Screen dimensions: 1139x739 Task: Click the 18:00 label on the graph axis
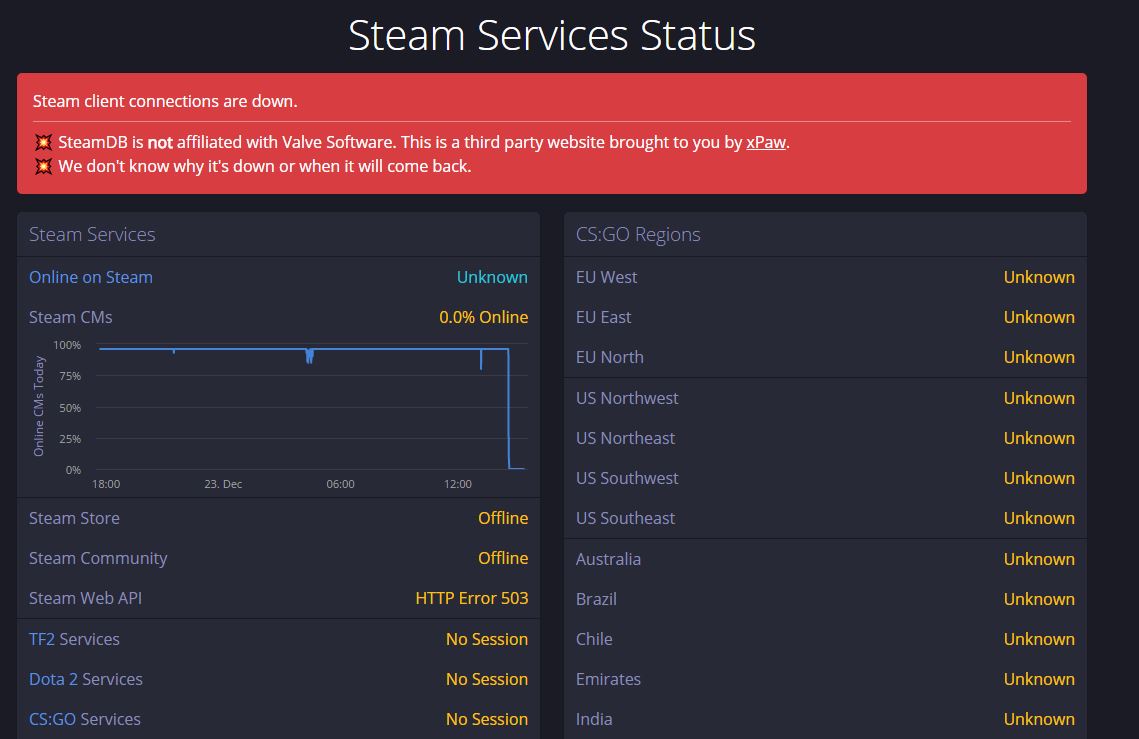(x=106, y=484)
